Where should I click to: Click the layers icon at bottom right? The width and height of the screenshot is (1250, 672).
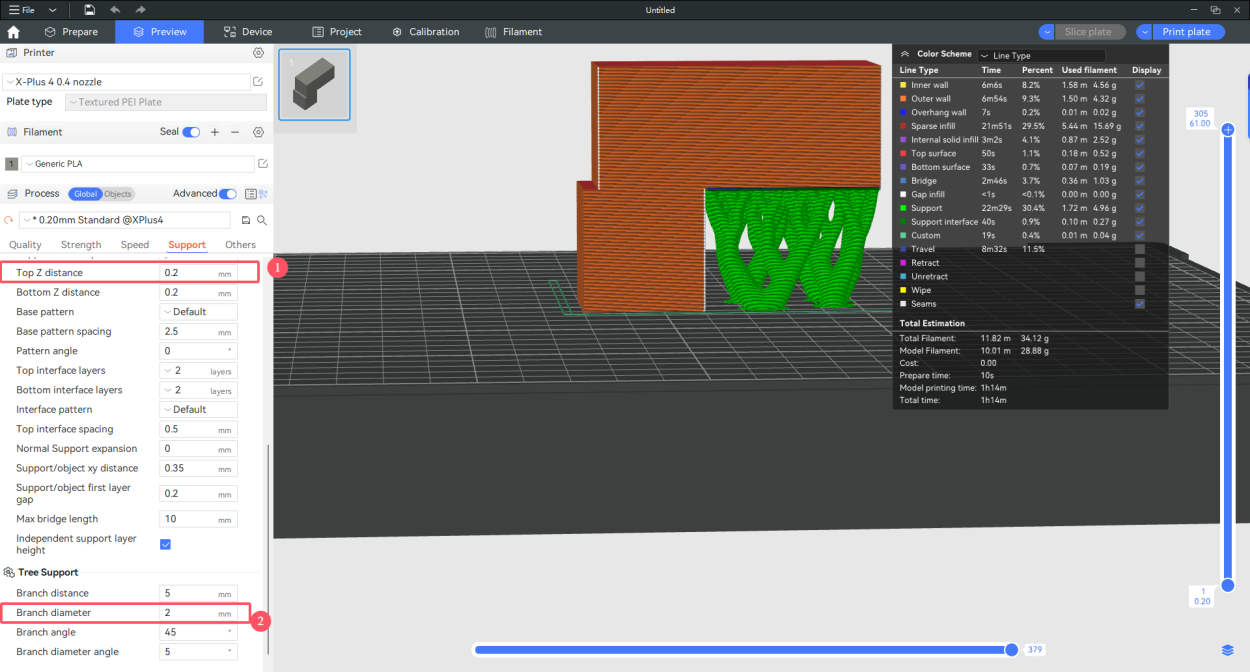1227,650
